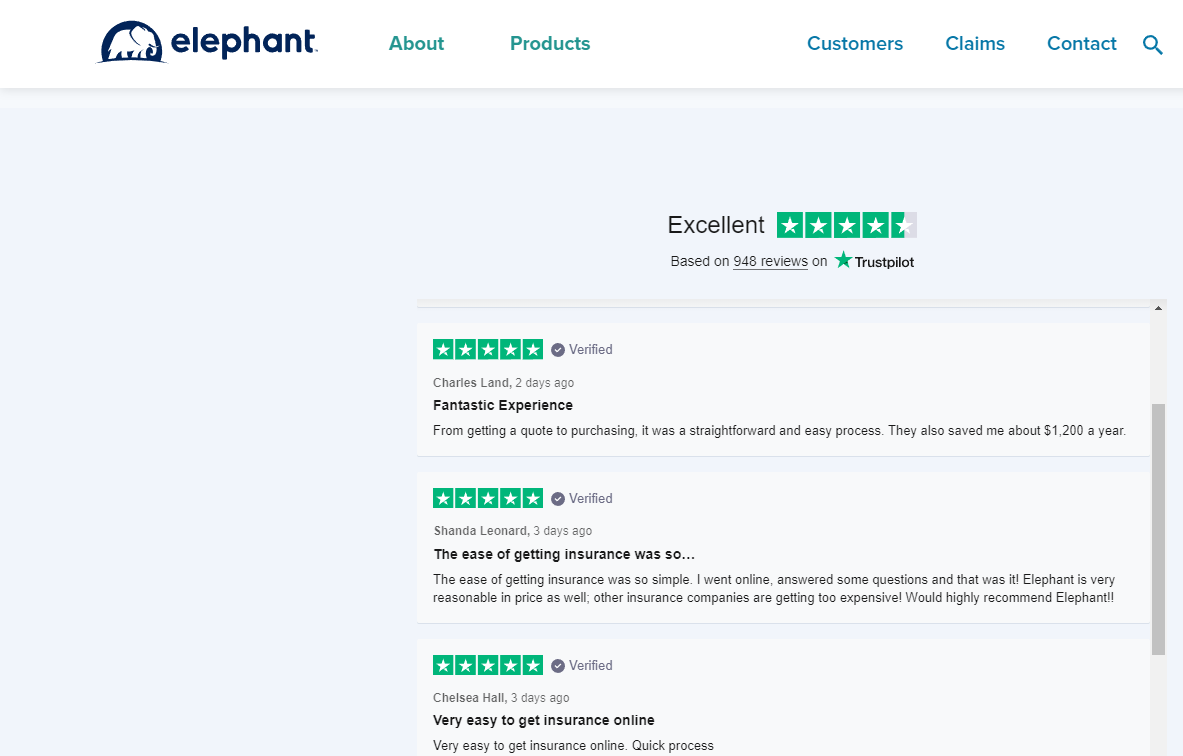Click the reviews scrollbar up arrow

1158,308
